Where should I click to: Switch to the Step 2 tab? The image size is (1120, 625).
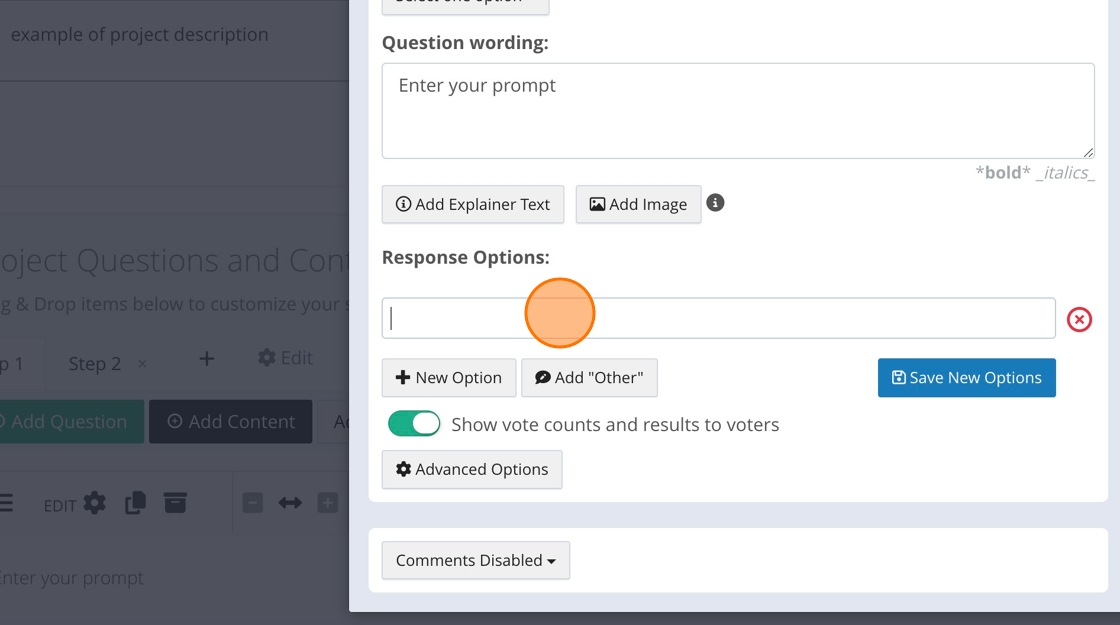[x=94, y=364]
